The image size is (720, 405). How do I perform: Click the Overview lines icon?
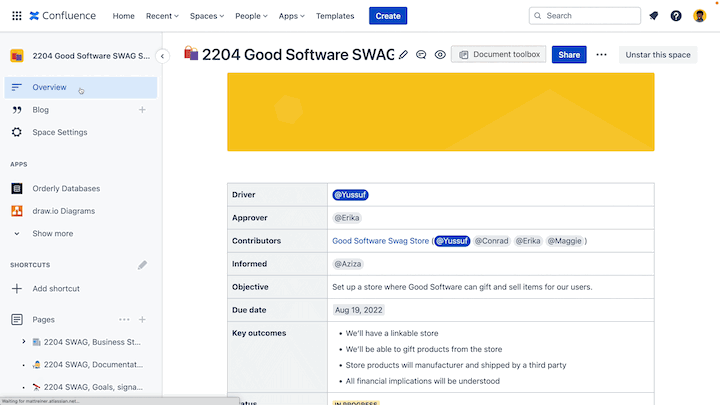click(x=17, y=87)
